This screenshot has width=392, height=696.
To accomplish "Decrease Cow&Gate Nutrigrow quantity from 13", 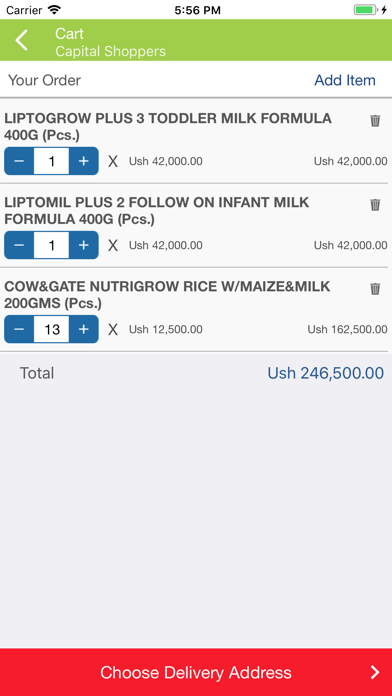I will 19,329.
